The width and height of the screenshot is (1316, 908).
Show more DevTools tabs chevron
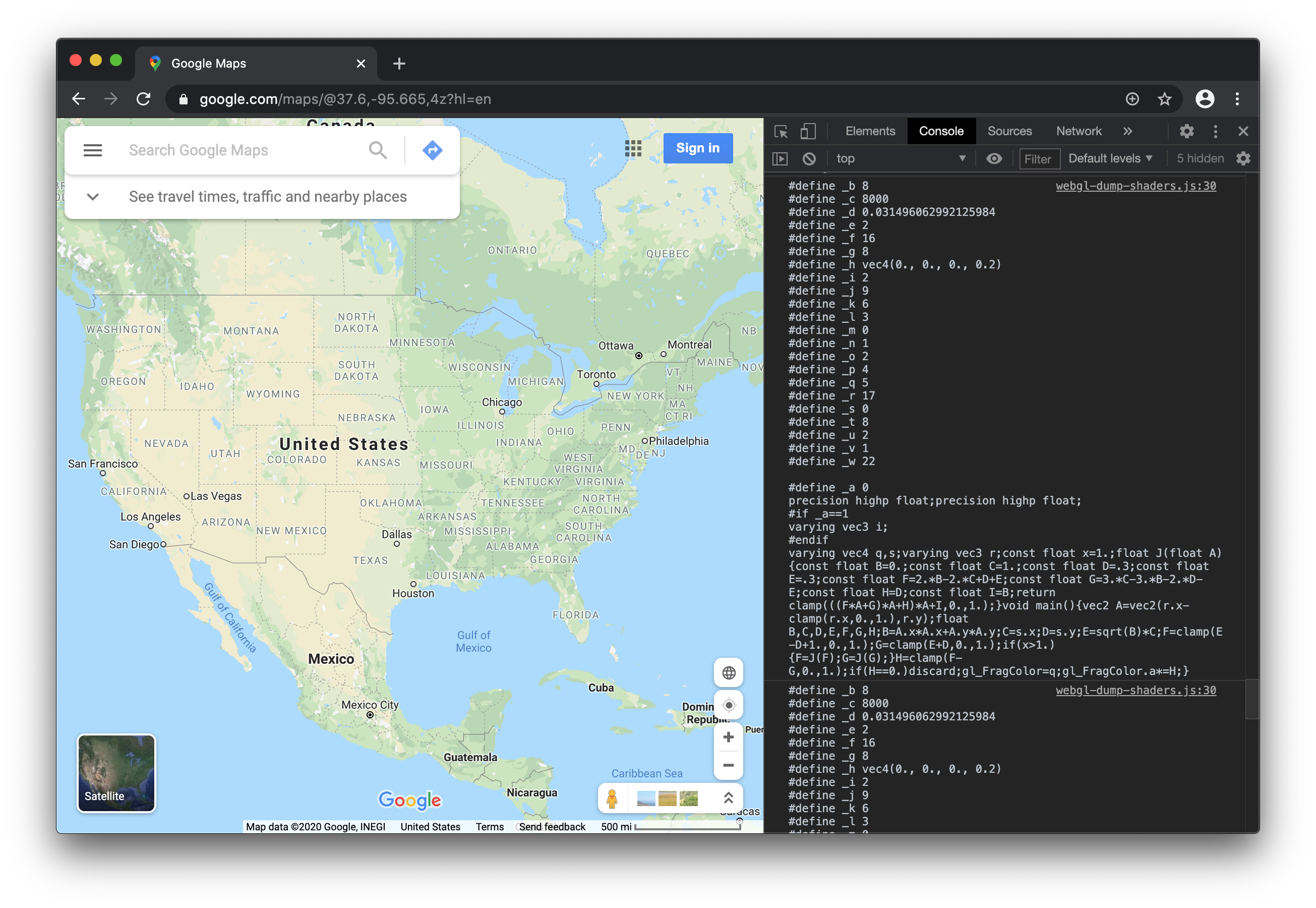[1128, 132]
